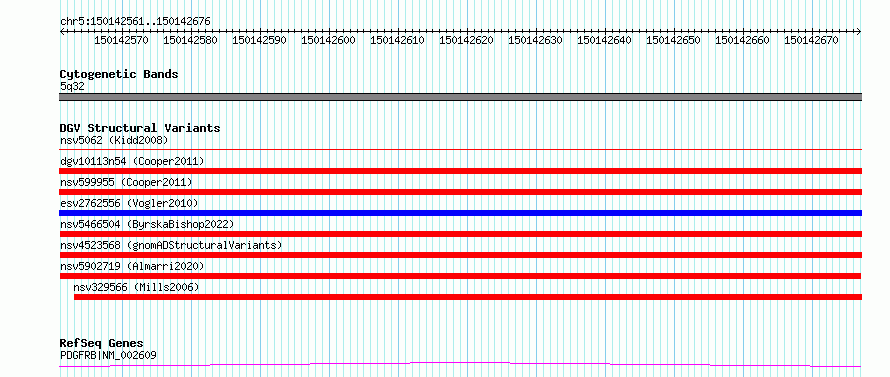Click ruler position 150142620

pyautogui.click(x=466, y=40)
